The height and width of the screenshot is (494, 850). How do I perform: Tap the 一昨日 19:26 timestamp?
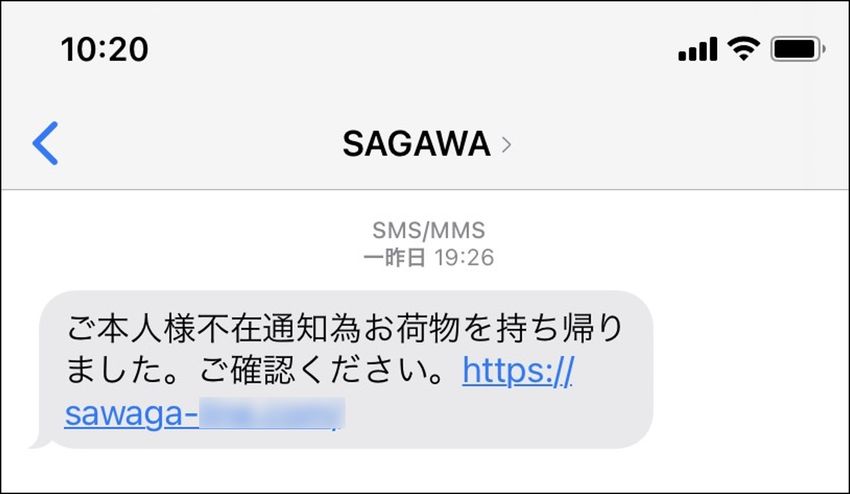pos(428,258)
